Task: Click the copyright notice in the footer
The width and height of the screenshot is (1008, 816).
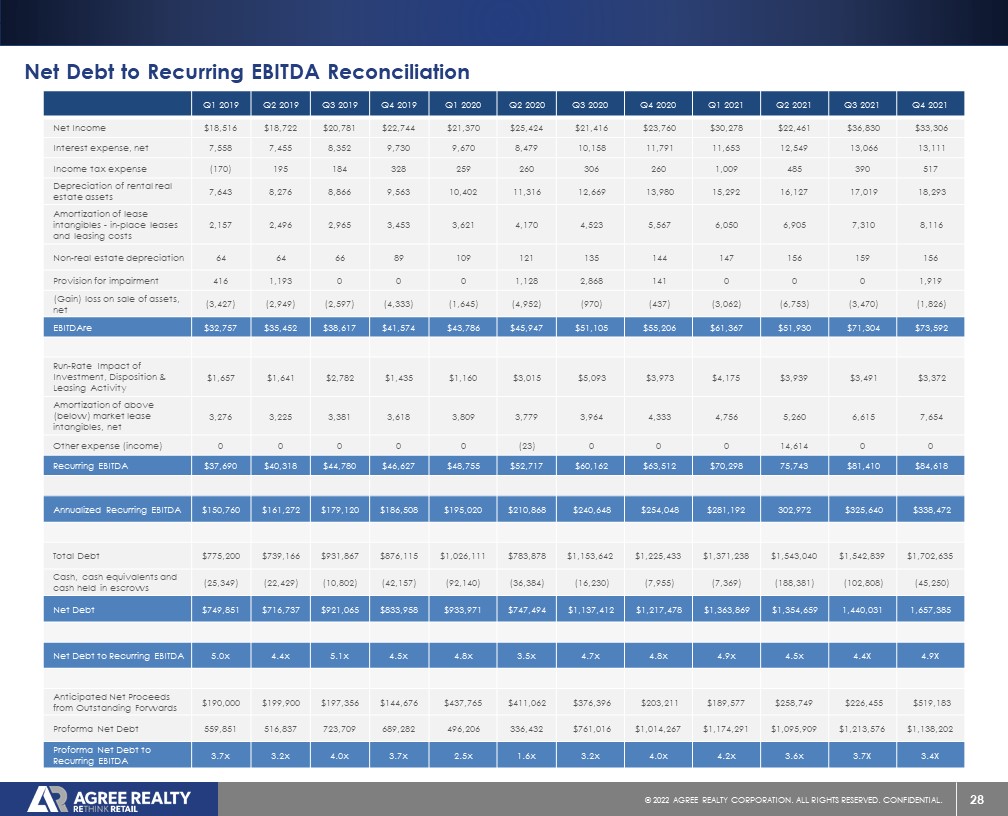Action: point(793,800)
